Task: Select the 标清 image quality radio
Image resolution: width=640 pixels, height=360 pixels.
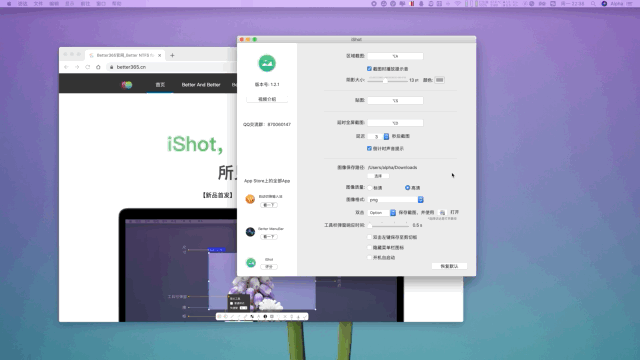Action: [370, 188]
